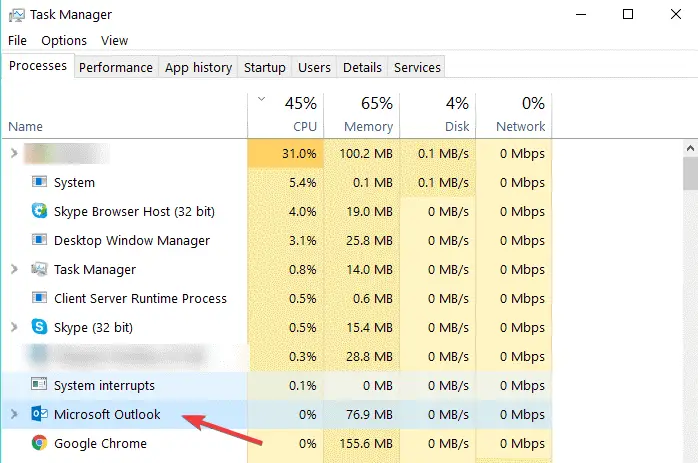
Task: Click the Microsoft Outlook icon
Action: [x=39, y=414]
